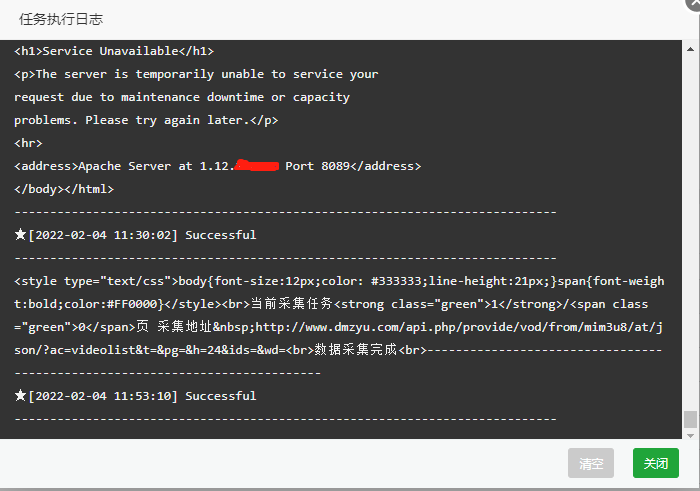The image size is (700, 491).
Task: Click the first Successful status word
Action: [x=221, y=235]
